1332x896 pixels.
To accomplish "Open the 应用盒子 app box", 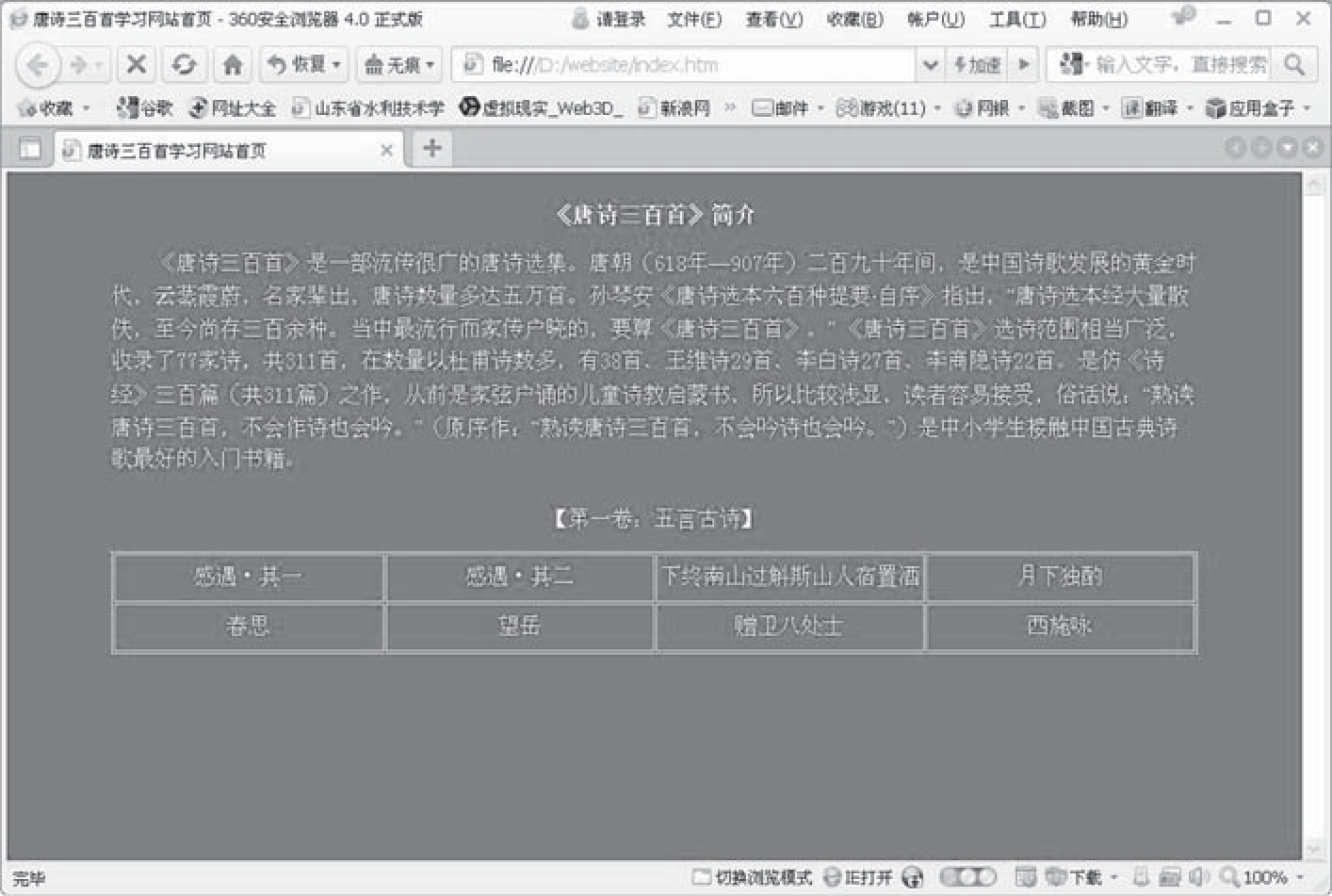I will click(1259, 108).
